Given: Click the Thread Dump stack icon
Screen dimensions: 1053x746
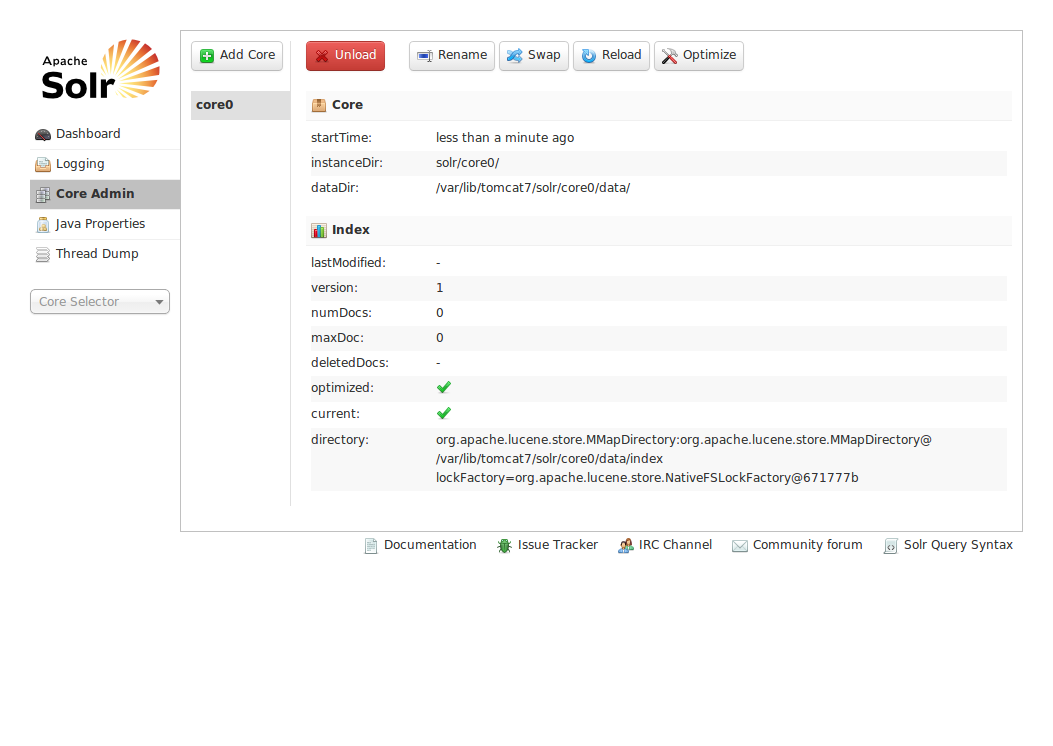Looking at the screenshot, I should [x=43, y=254].
